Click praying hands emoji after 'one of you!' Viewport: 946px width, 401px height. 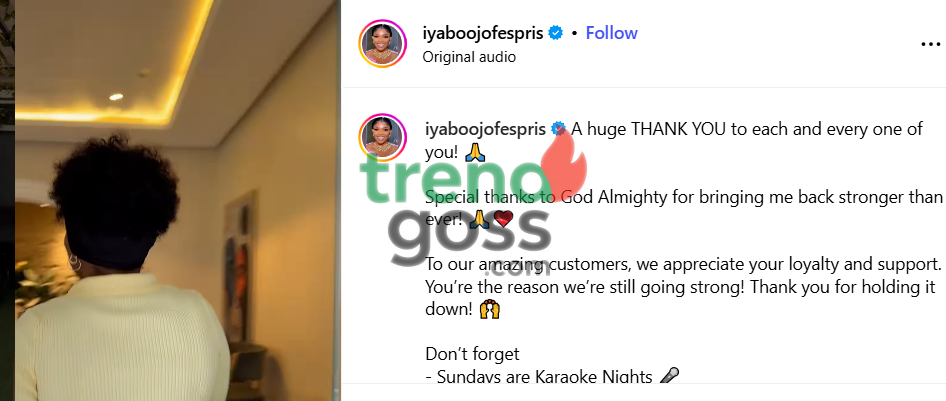point(475,153)
